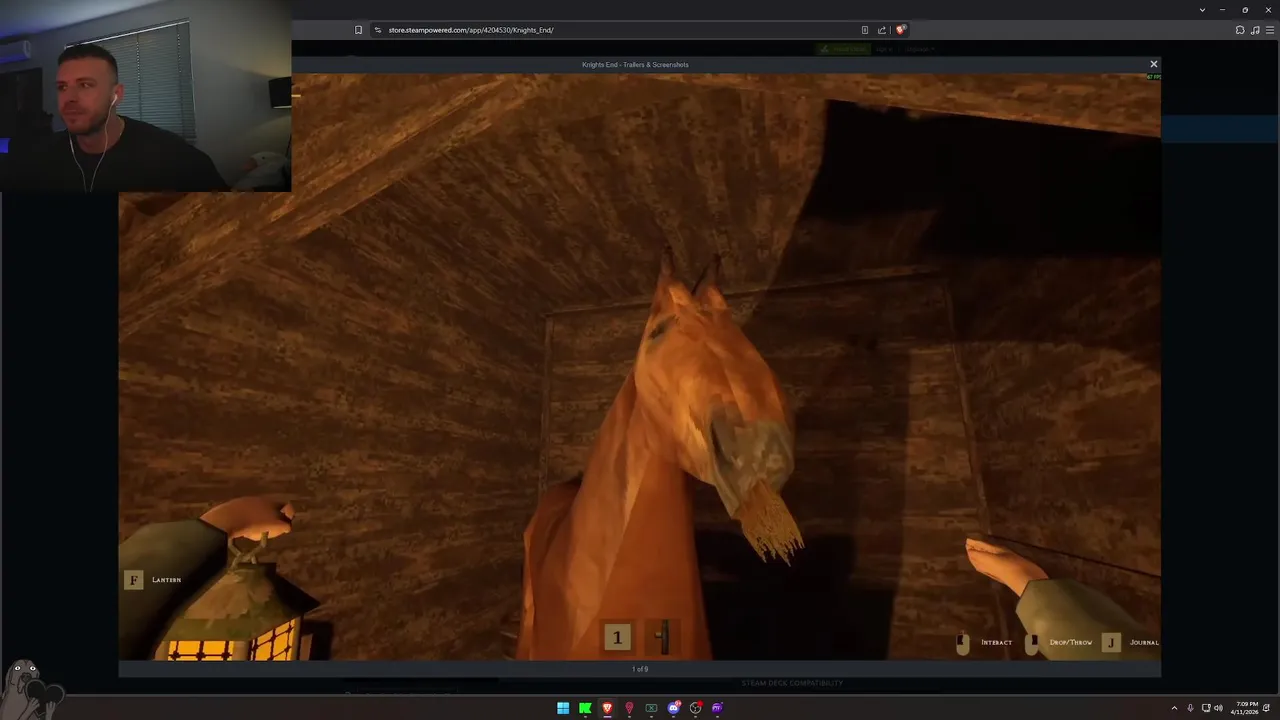Open OBS Studio in taskbar
Screen dimensions: 1280x720
[695, 708]
